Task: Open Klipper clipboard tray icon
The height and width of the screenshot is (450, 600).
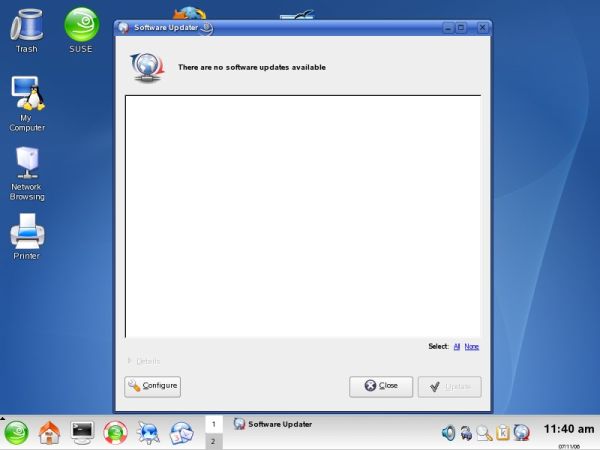Action: (502, 433)
